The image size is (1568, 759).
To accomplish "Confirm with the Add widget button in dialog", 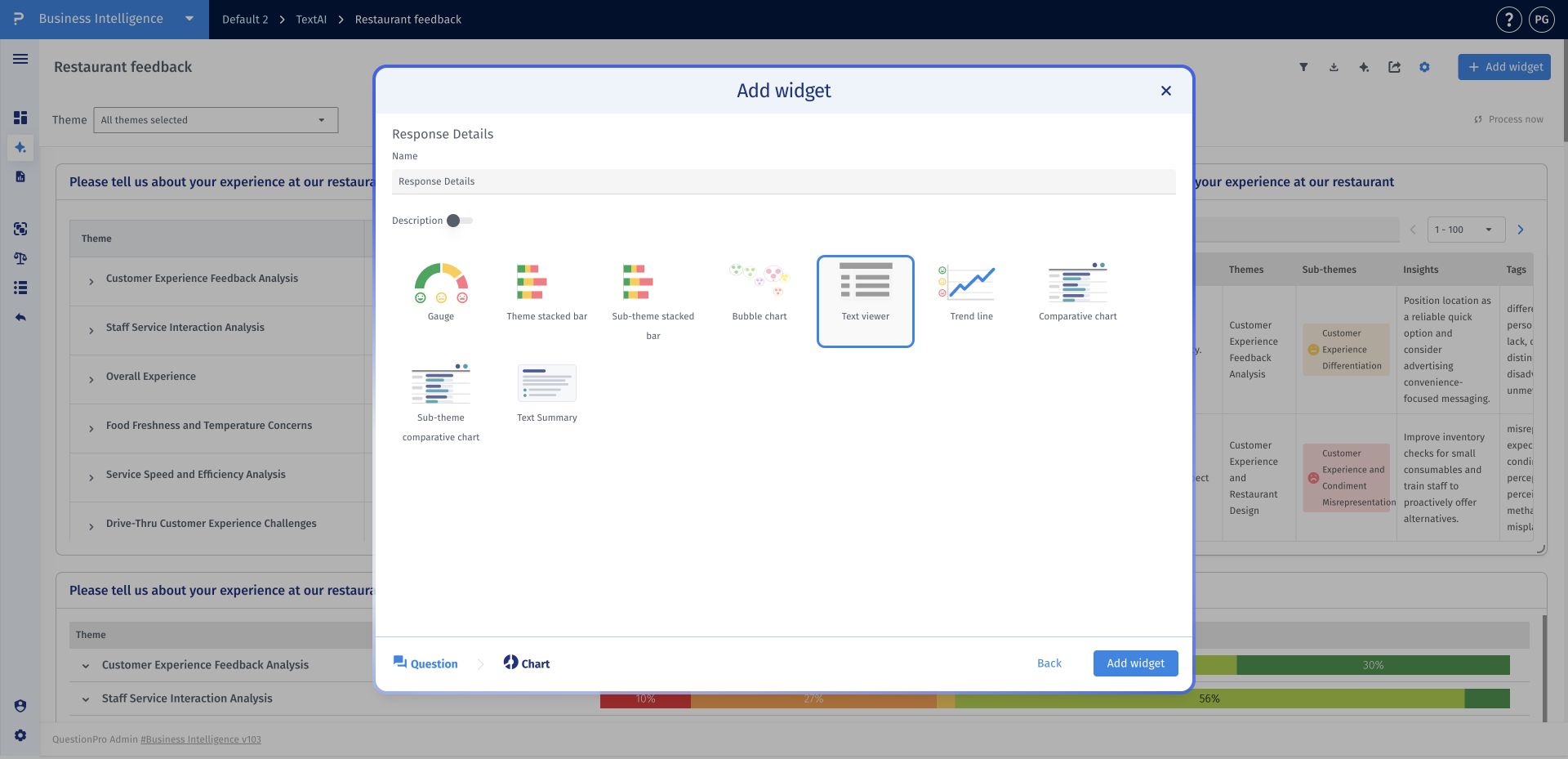I will click(1136, 663).
